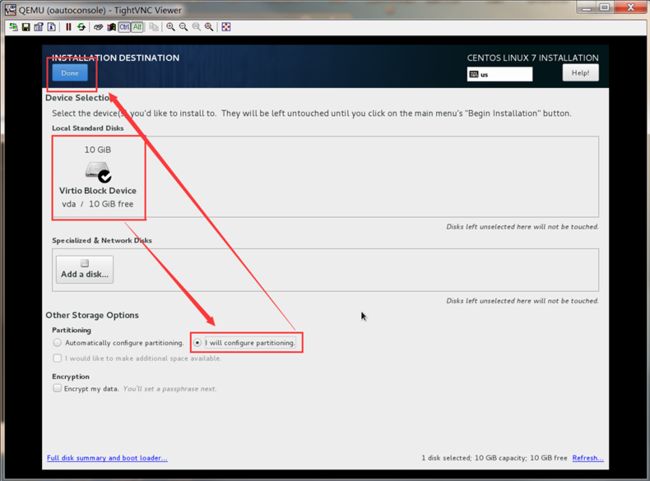The height and width of the screenshot is (481, 650).
Task: Toggle the Ctrl key toolbar button
Action: [124, 27]
